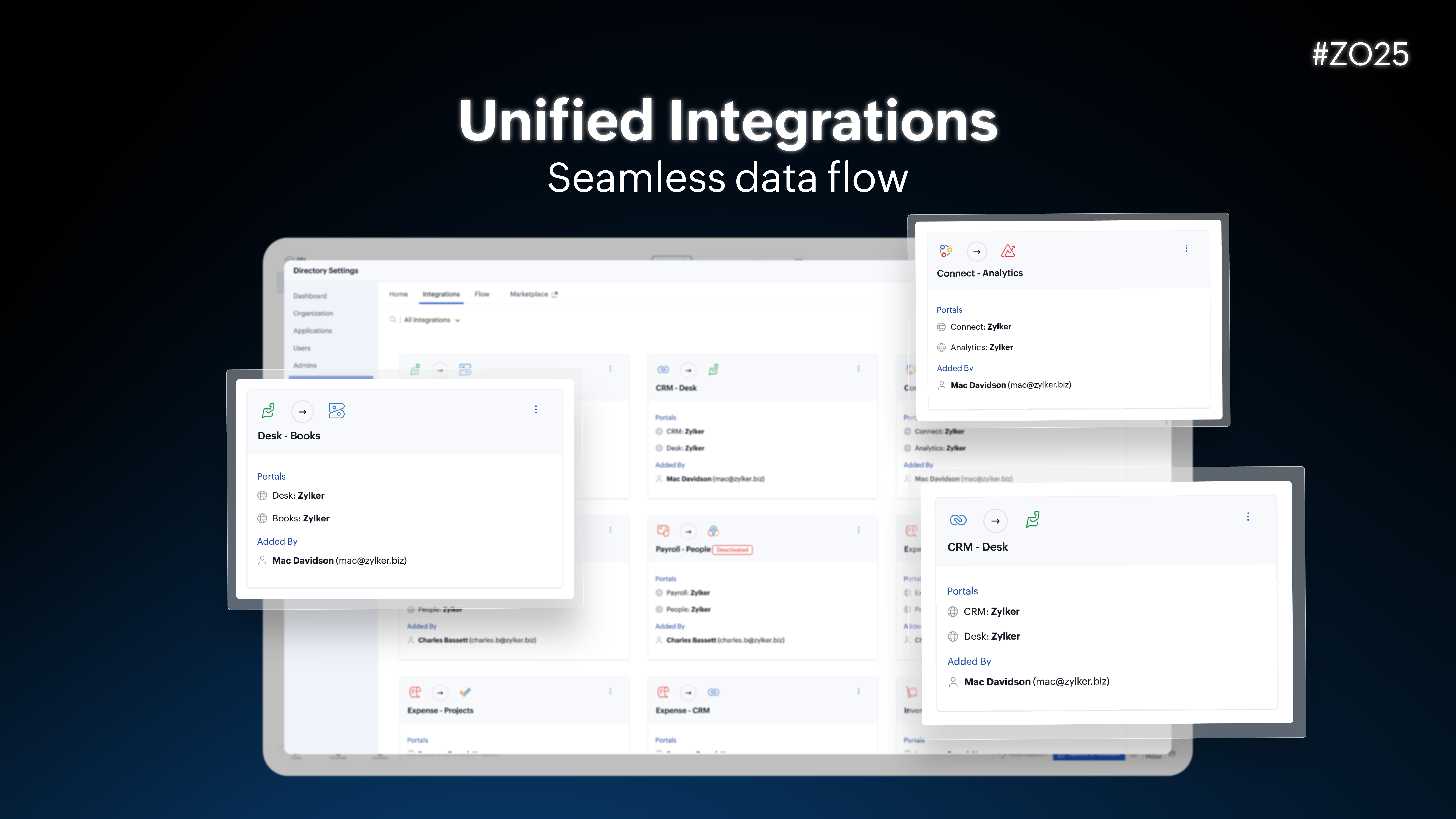Click the user icon next to Mac Davidson

tap(262, 560)
